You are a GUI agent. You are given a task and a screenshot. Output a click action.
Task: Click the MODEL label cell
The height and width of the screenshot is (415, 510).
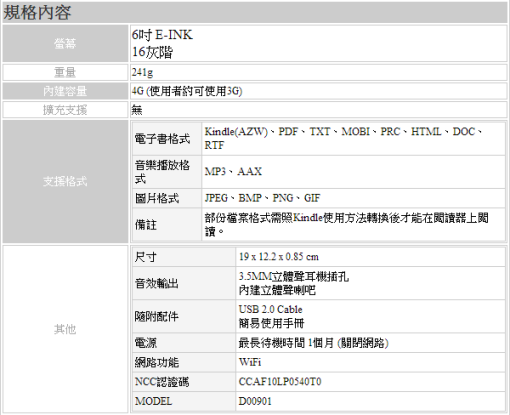(x=184, y=401)
